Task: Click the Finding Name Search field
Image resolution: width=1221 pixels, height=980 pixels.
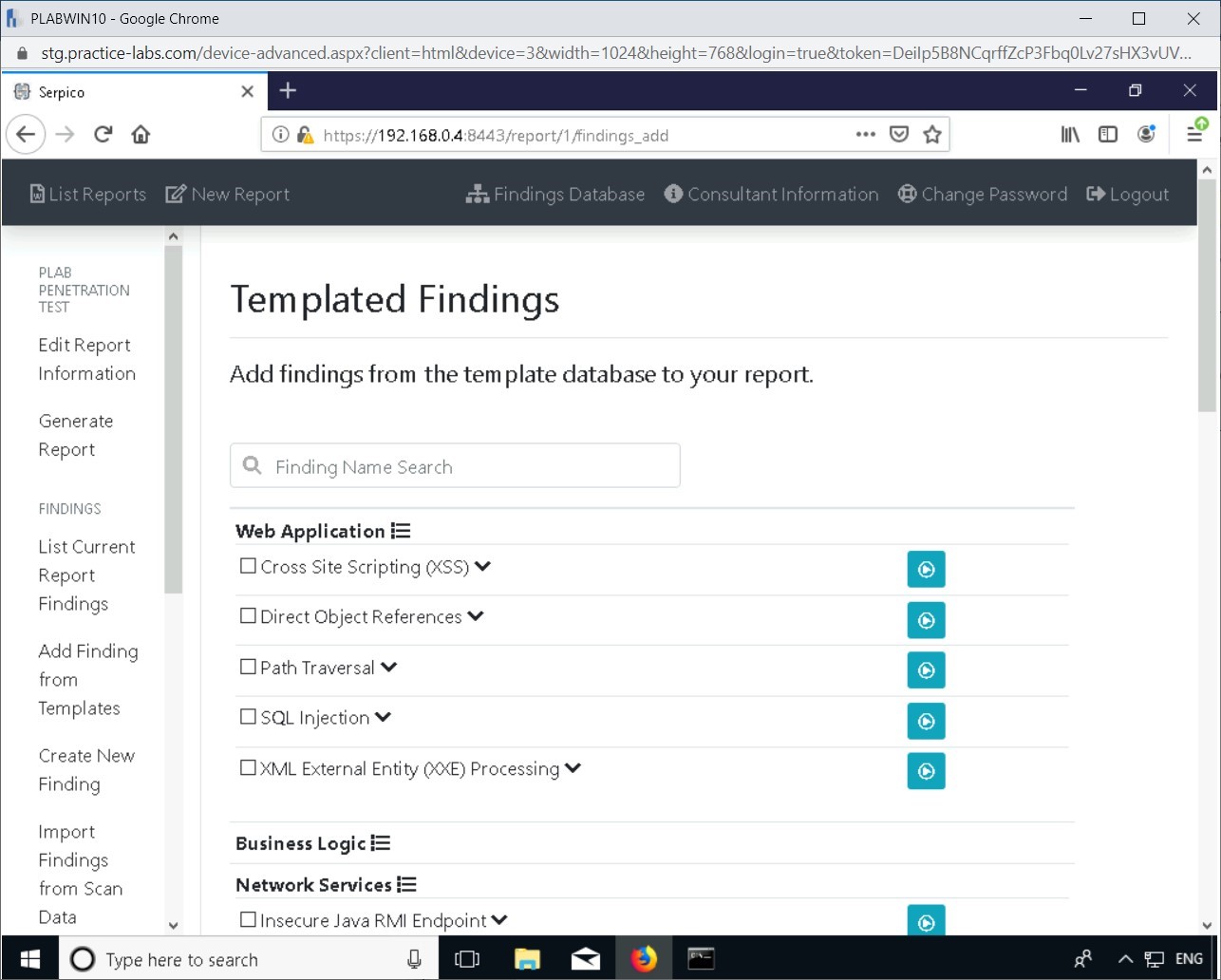Action: (x=455, y=466)
